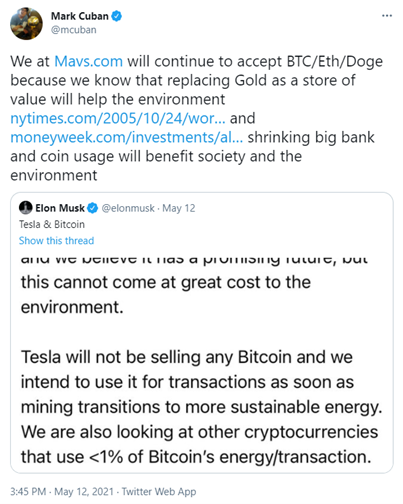403x504 pixels.
Task: Open Mark Cuban's profile avatar
Action: click(26, 23)
